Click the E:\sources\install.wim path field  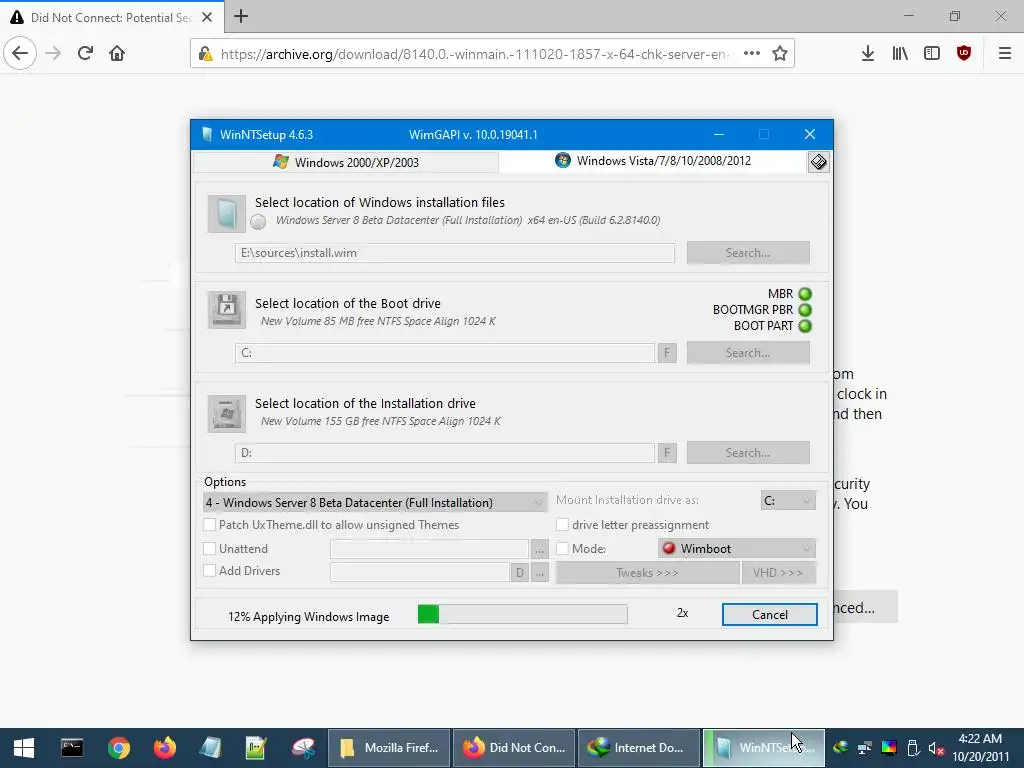tap(455, 253)
